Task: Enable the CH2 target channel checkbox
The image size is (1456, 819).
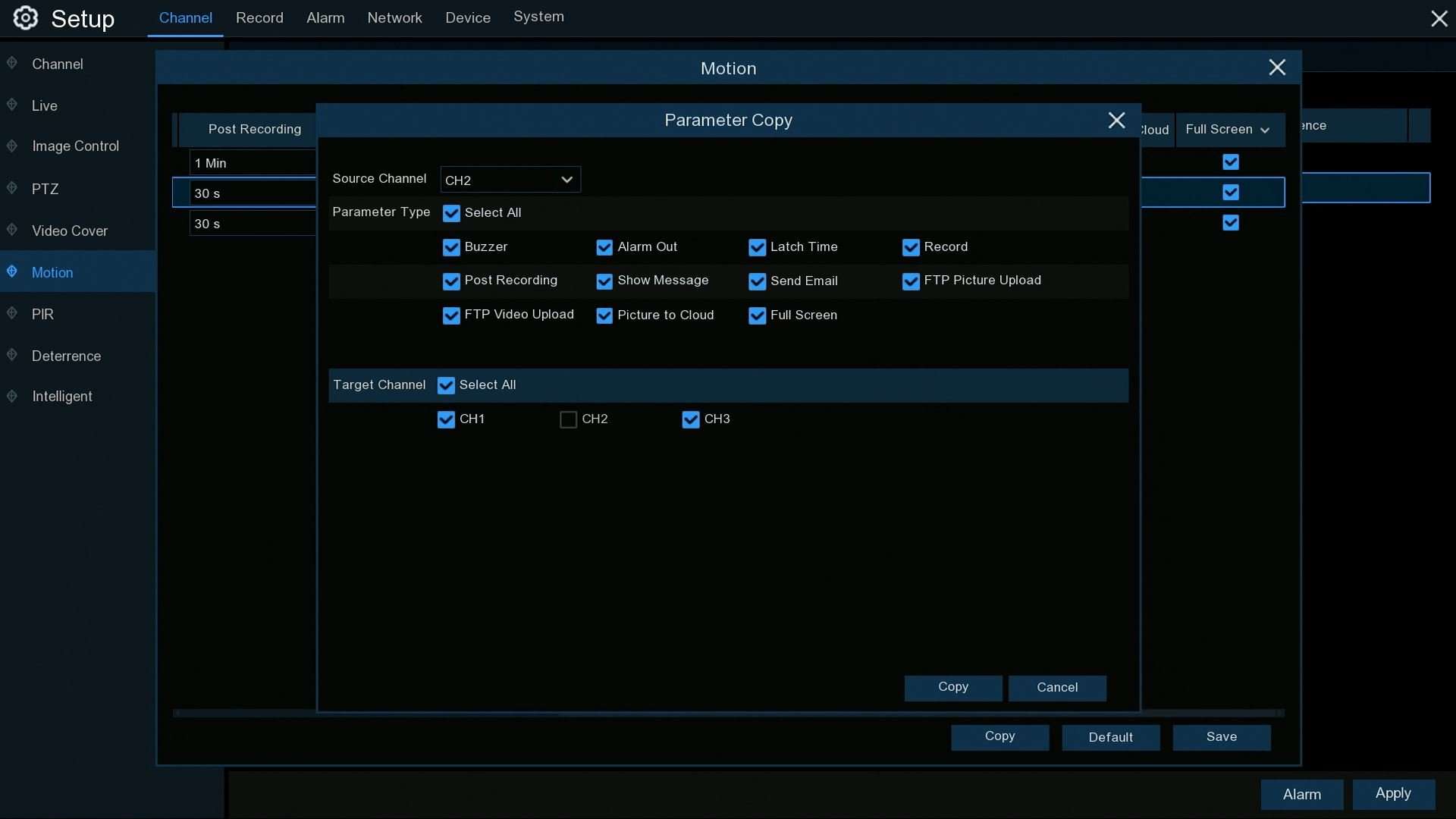Action: click(568, 420)
